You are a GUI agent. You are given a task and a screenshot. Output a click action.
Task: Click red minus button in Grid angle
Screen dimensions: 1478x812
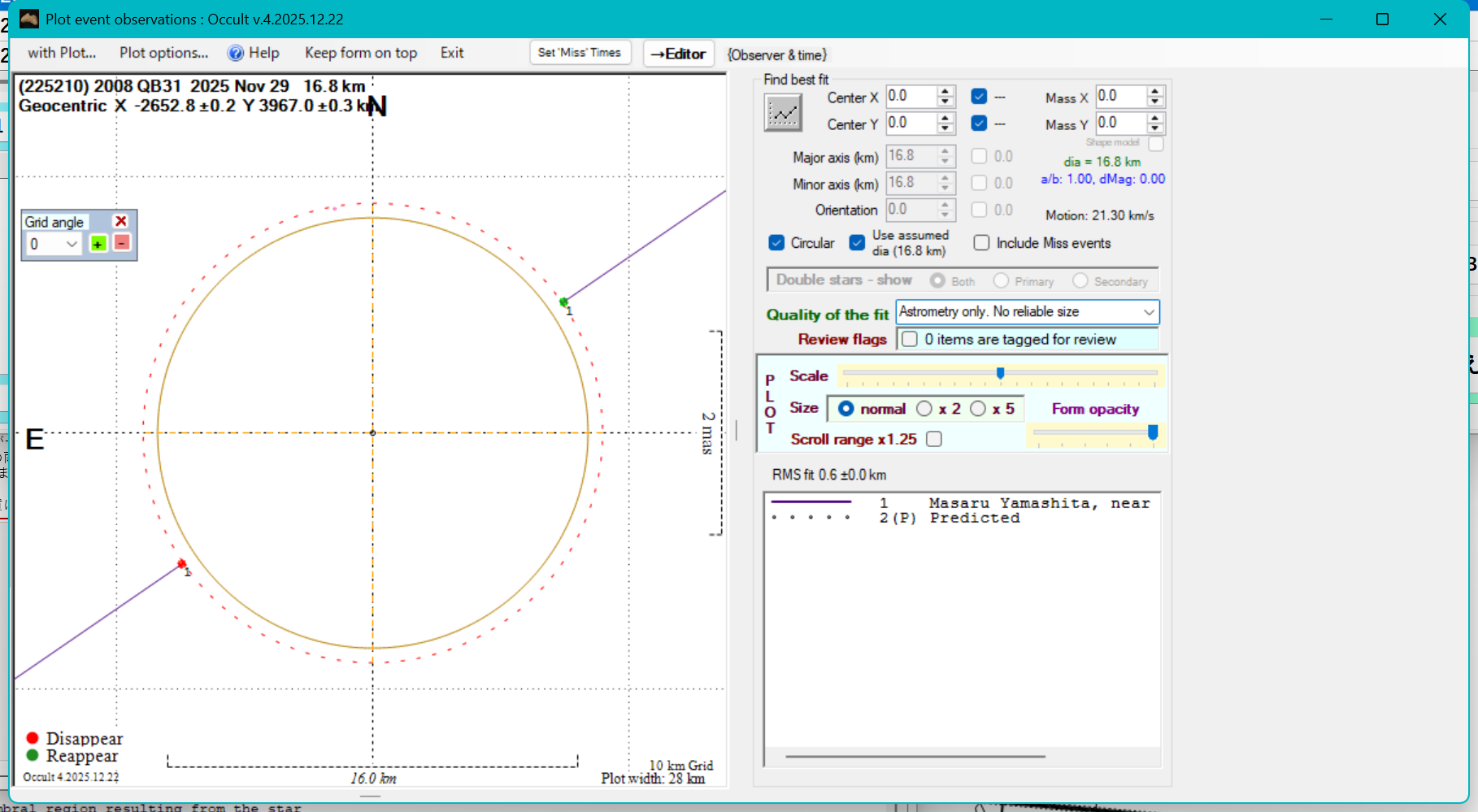pyautogui.click(x=122, y=243)
